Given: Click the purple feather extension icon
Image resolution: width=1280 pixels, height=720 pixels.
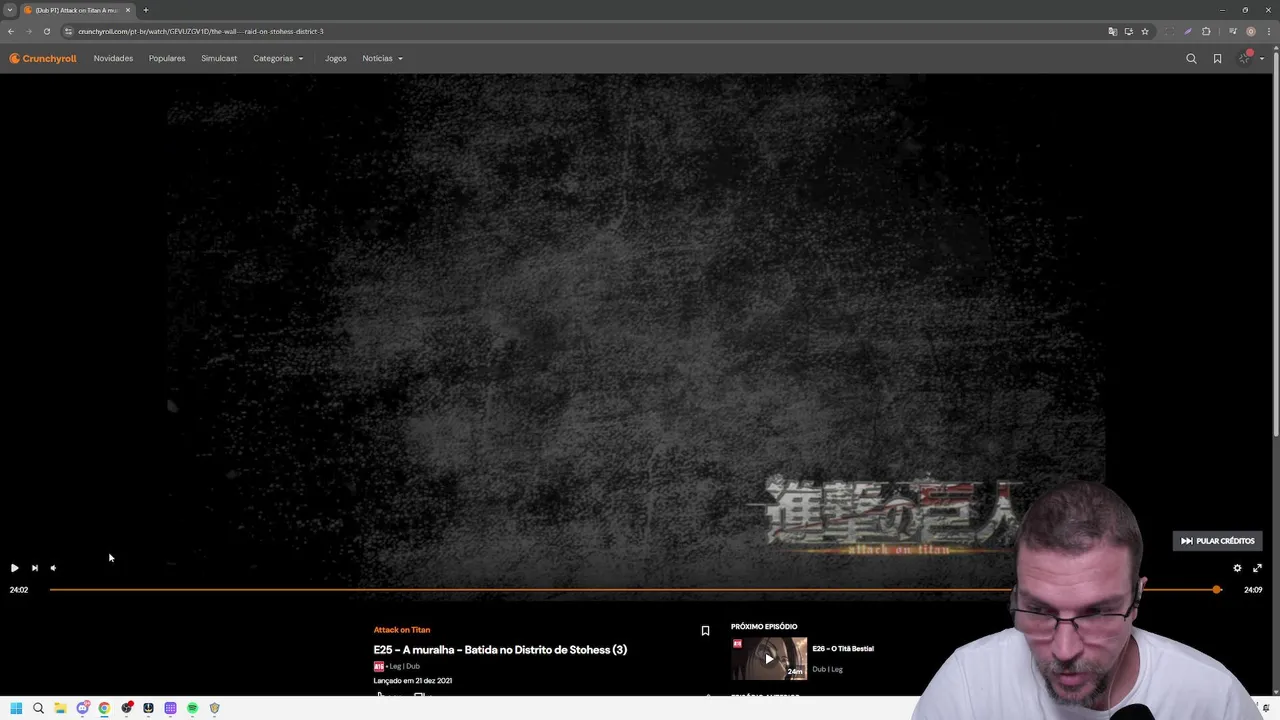Looking at the screenshot, I should (x=1188, y=31).
